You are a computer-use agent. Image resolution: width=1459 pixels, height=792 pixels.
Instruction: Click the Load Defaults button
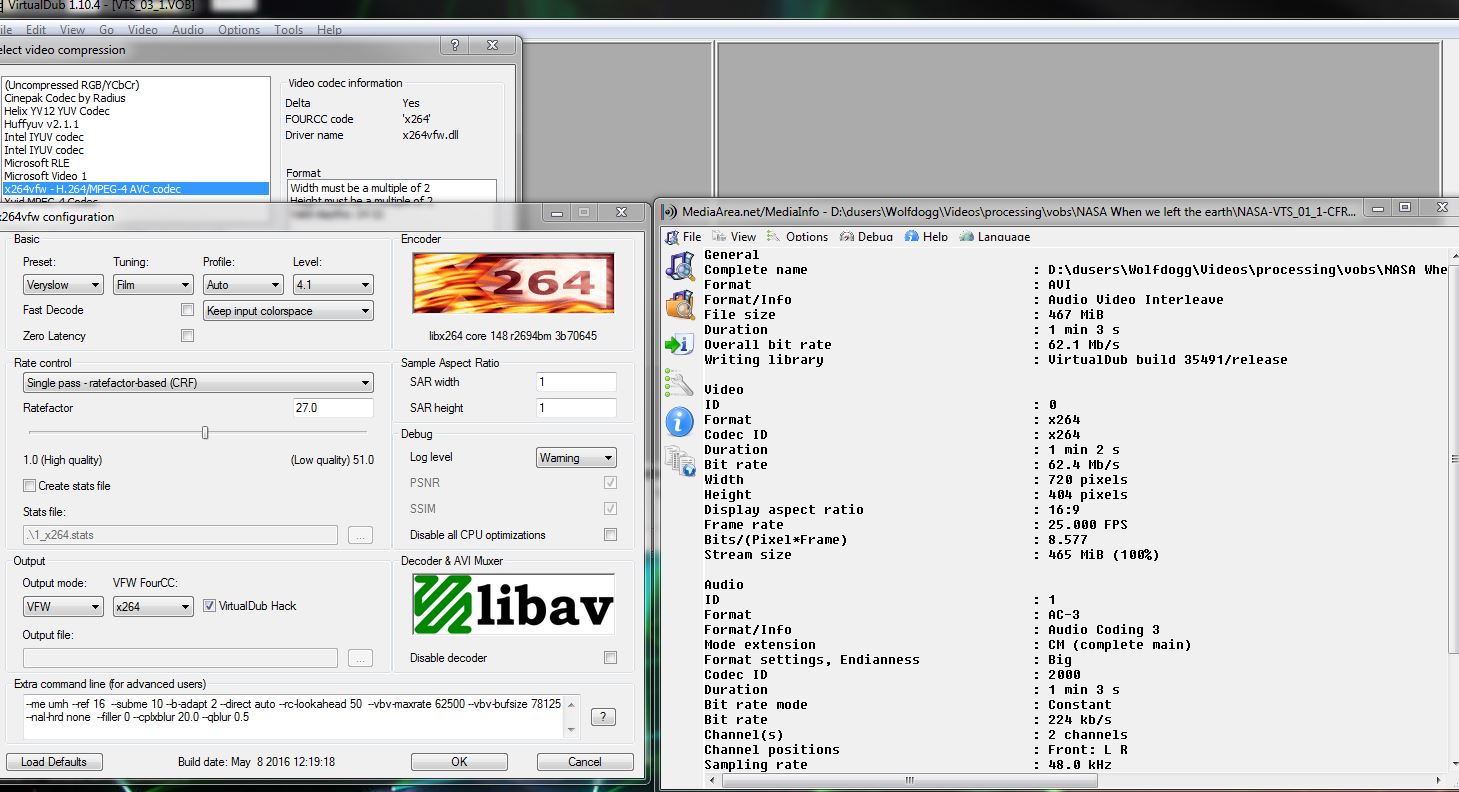click(54, 762)
